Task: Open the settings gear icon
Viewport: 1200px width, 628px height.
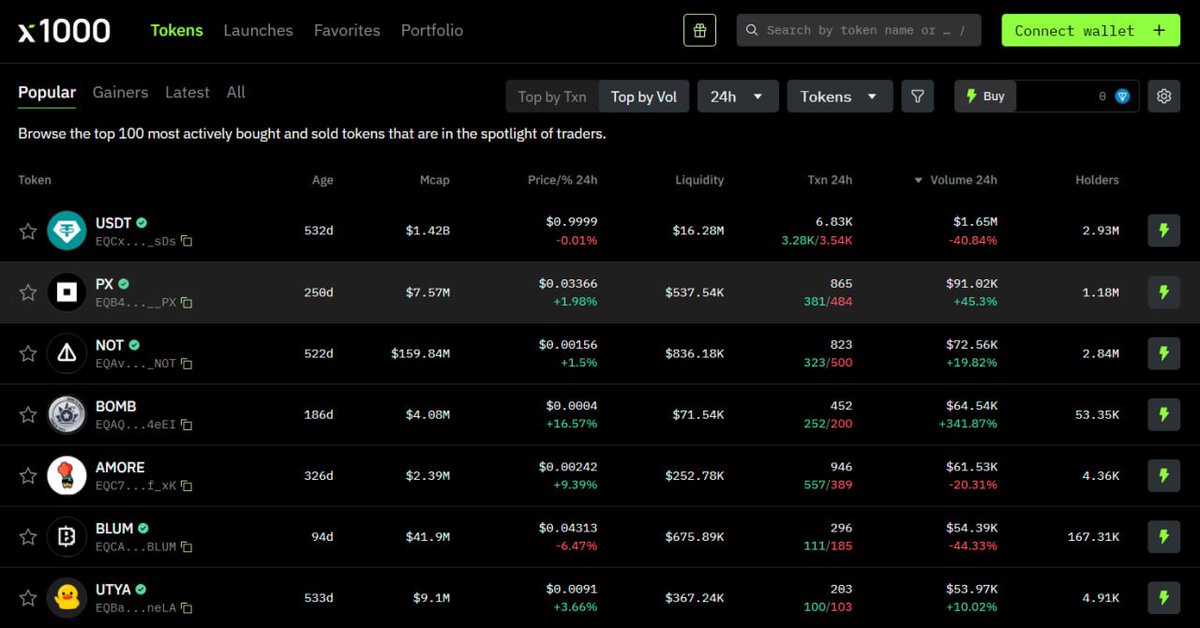Action: (x=1163, y=96)
